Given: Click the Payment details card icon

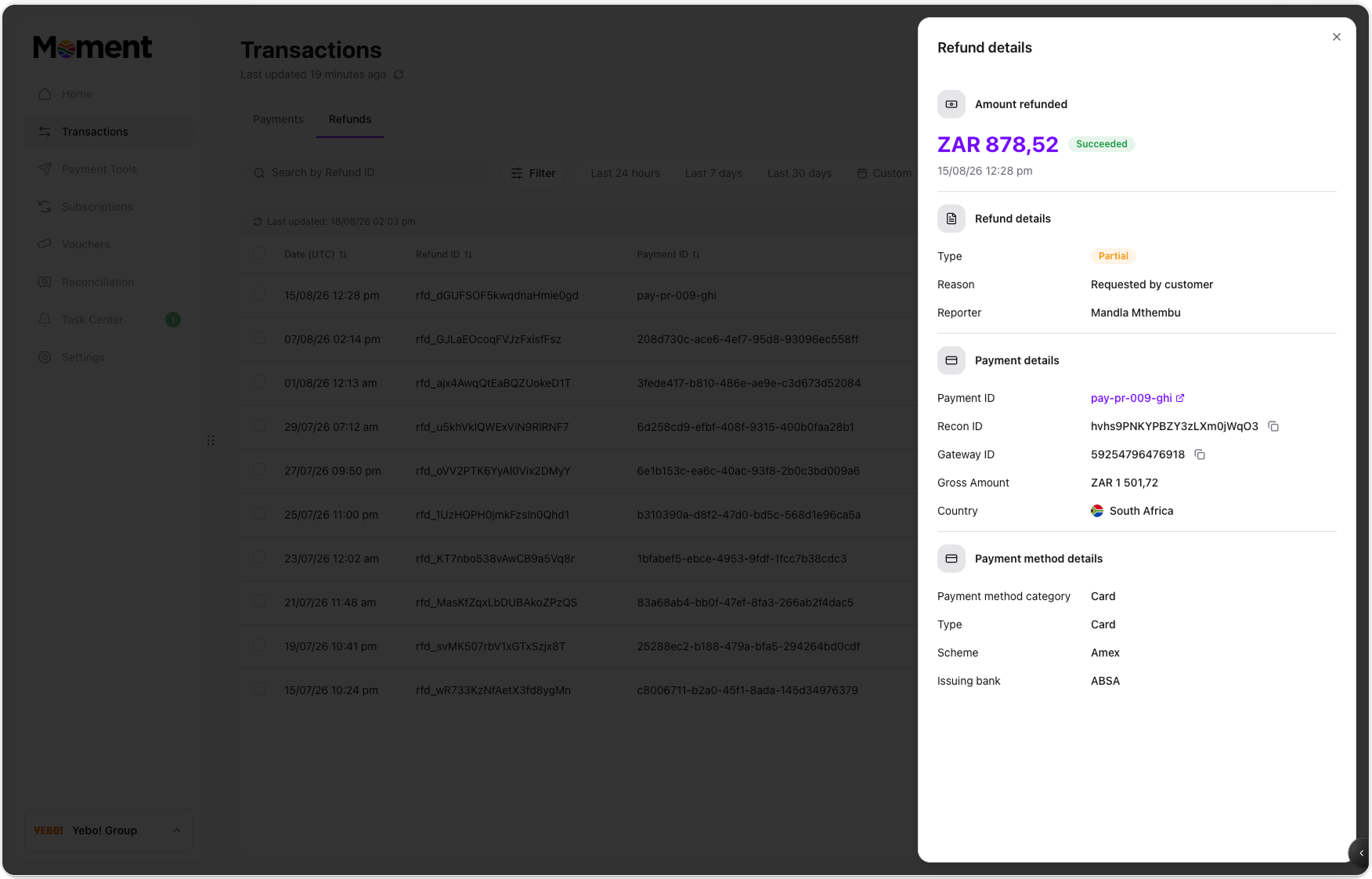Looking at the screenshot, I should click(951, 360).
